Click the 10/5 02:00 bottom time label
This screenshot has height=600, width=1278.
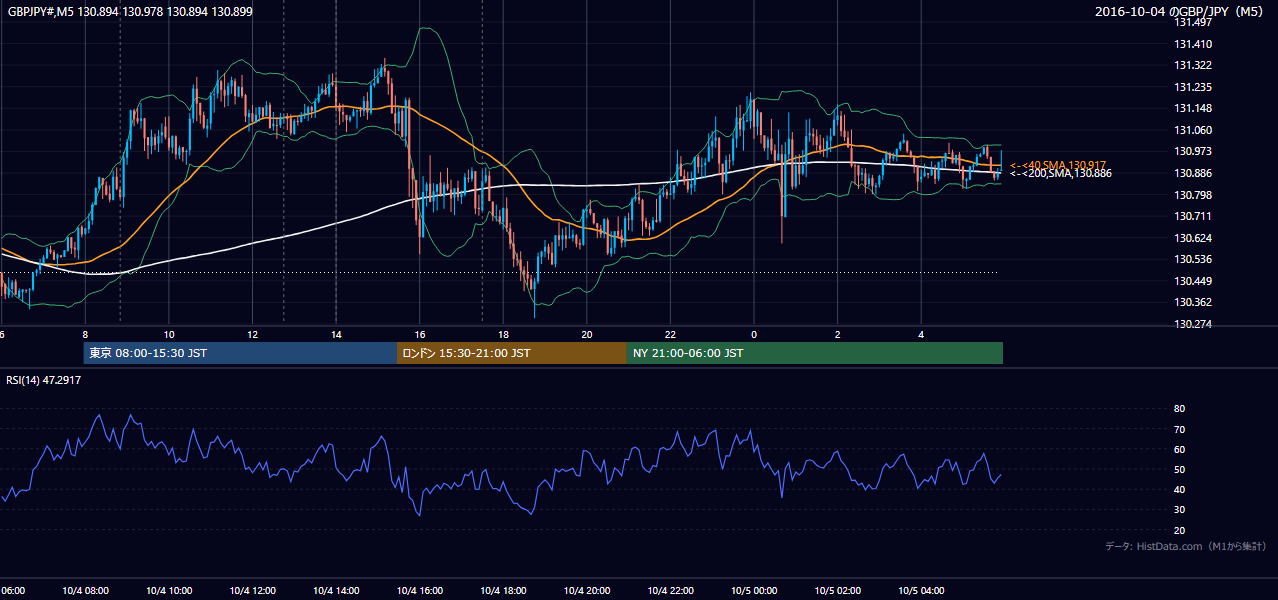point(837,590)
